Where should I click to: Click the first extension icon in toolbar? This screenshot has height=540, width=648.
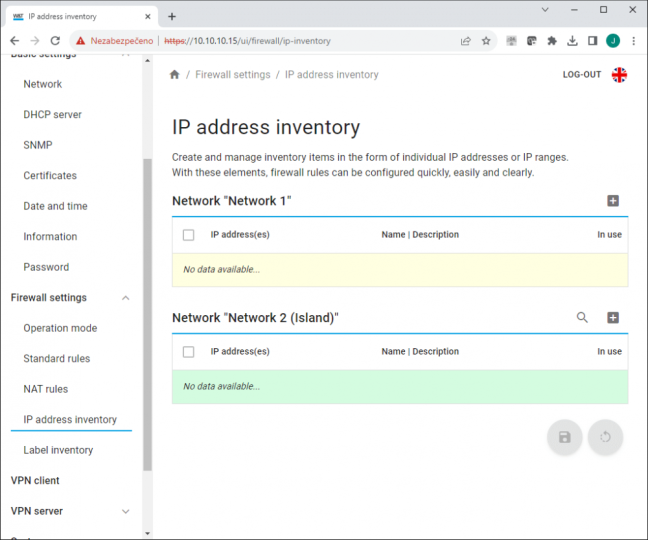coord(512,40)
